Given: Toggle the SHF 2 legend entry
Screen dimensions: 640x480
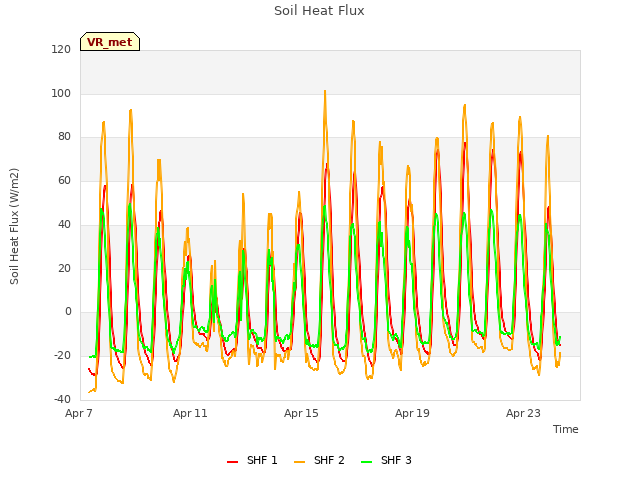Looking at the screenshot, I should pos(319,460).
